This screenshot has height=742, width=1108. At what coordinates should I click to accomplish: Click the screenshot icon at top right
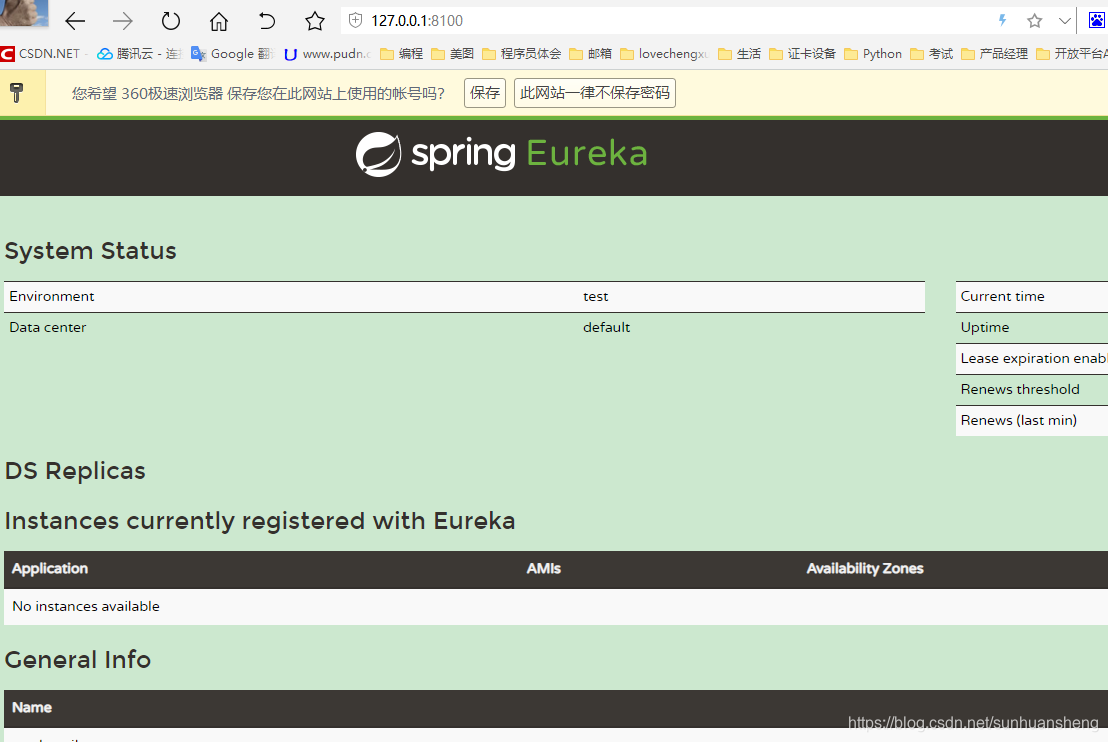pos(1097,19)
